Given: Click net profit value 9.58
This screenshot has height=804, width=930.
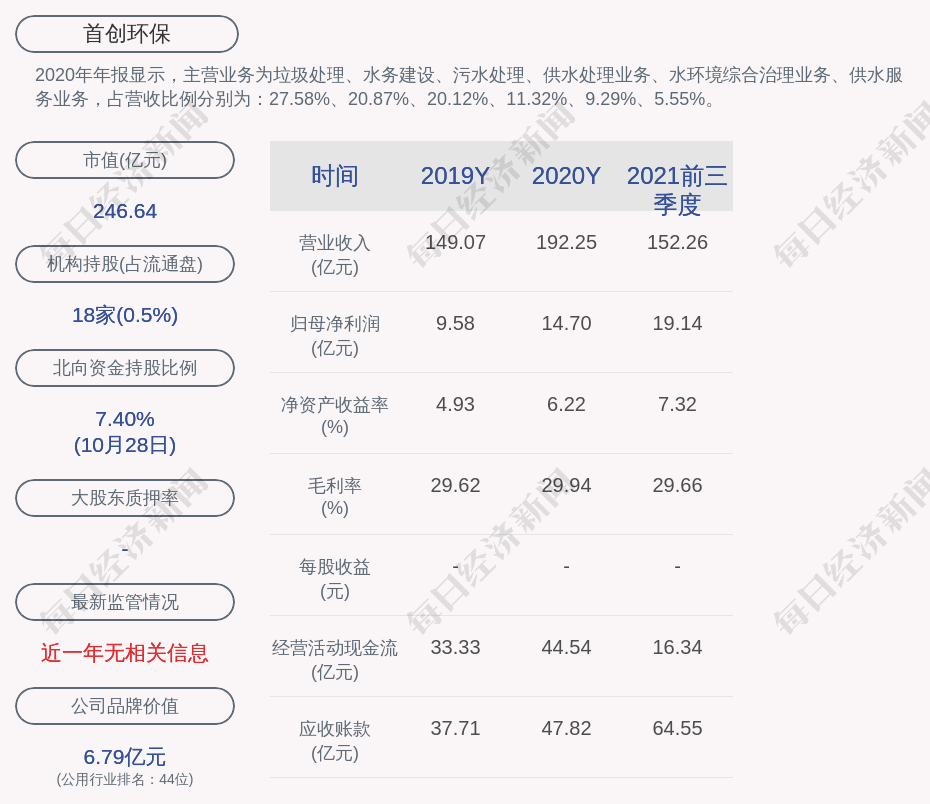Looking at the screenshot, I should (456, 323).
